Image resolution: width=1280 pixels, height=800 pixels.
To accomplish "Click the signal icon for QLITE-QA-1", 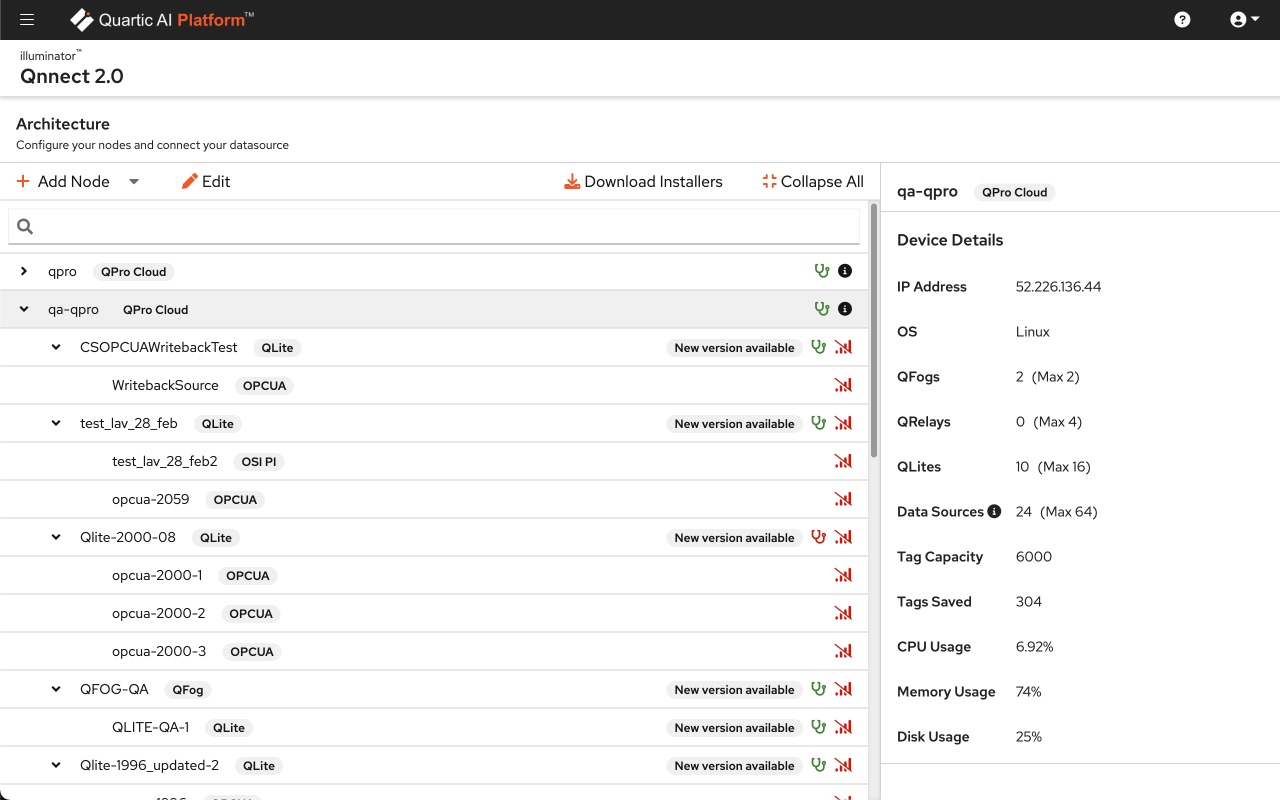I will (843, 727).
